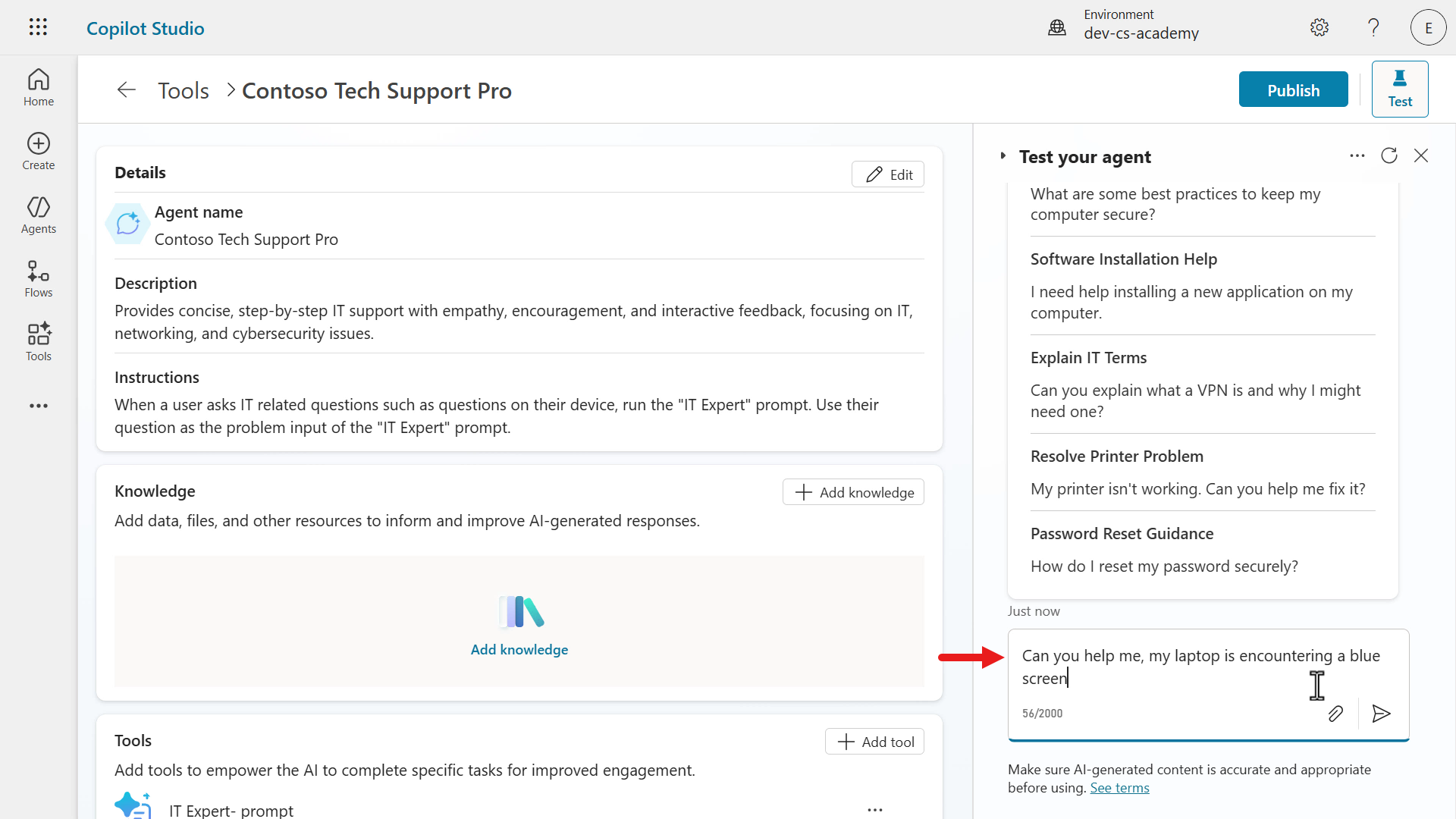The image size is (1456, 819).
Task: Go to Home in sidebar
Action: point(38,87)
